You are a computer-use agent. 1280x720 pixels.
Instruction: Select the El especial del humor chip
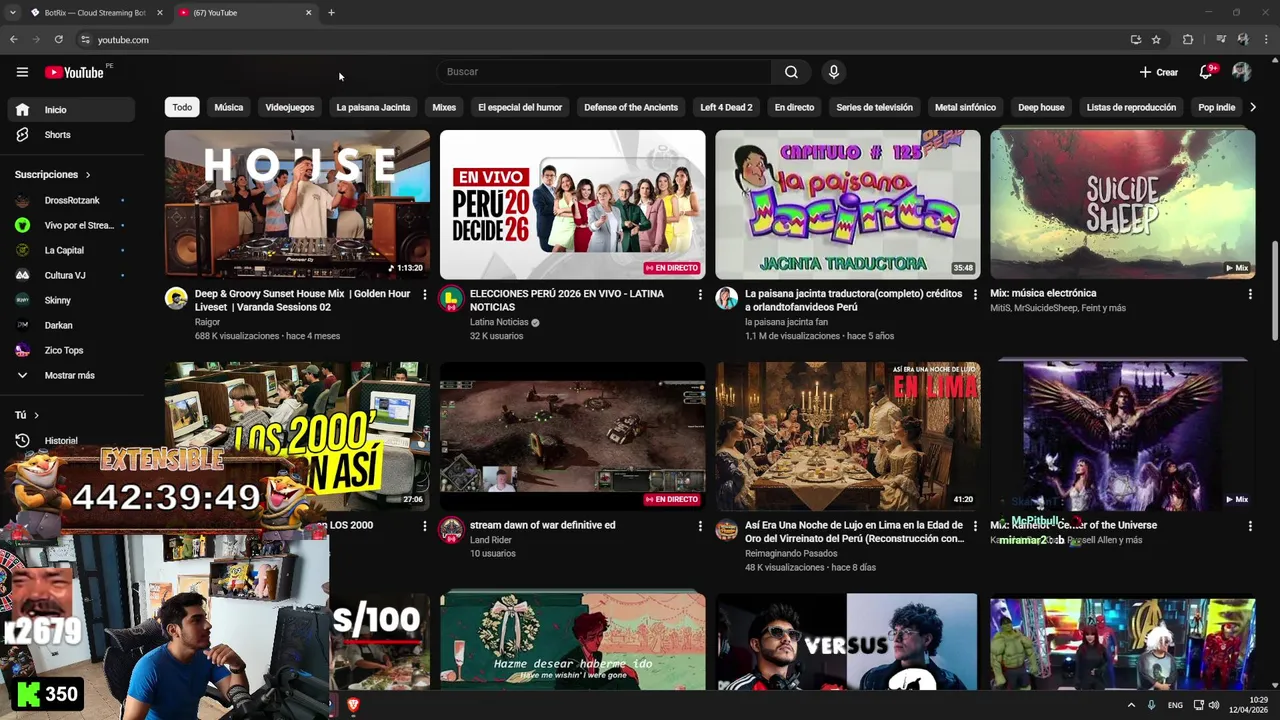[x=520, y=107]
